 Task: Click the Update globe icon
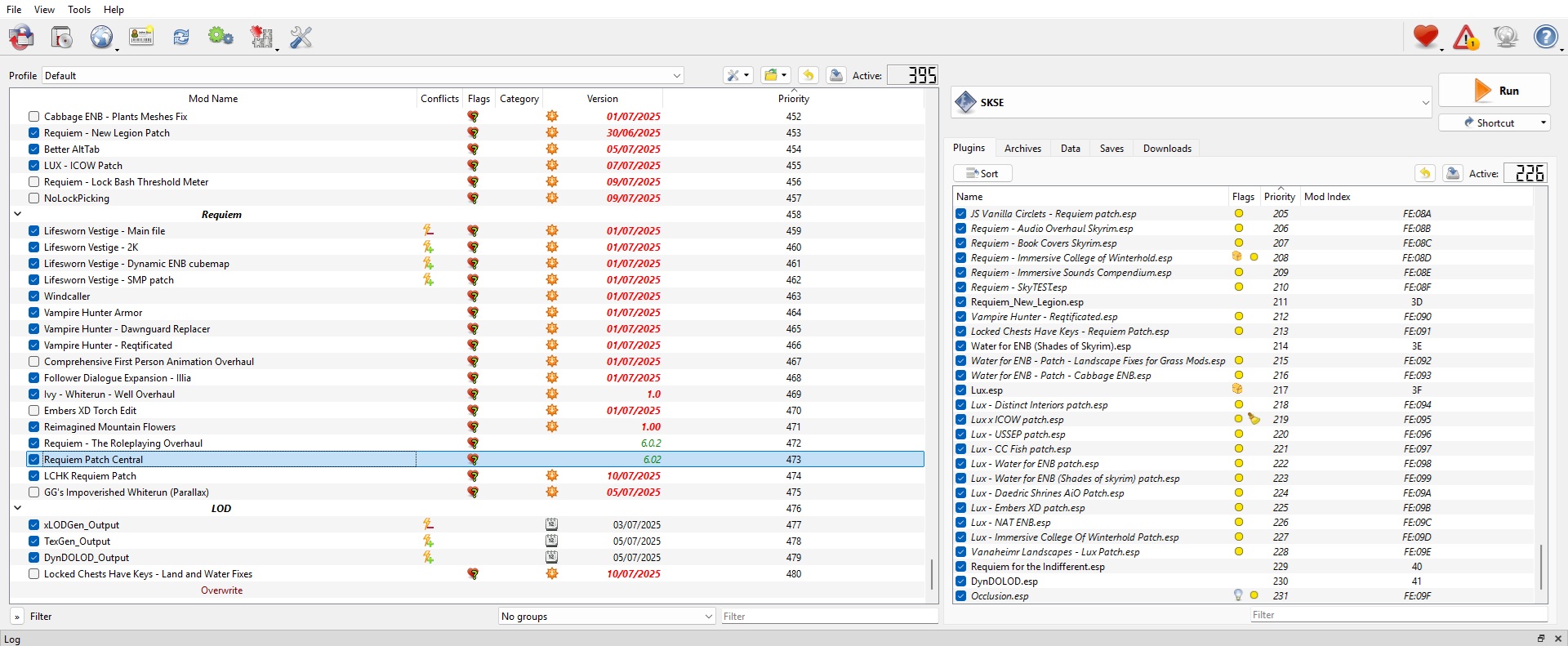pyautogui.click(x=1505, y=37)
